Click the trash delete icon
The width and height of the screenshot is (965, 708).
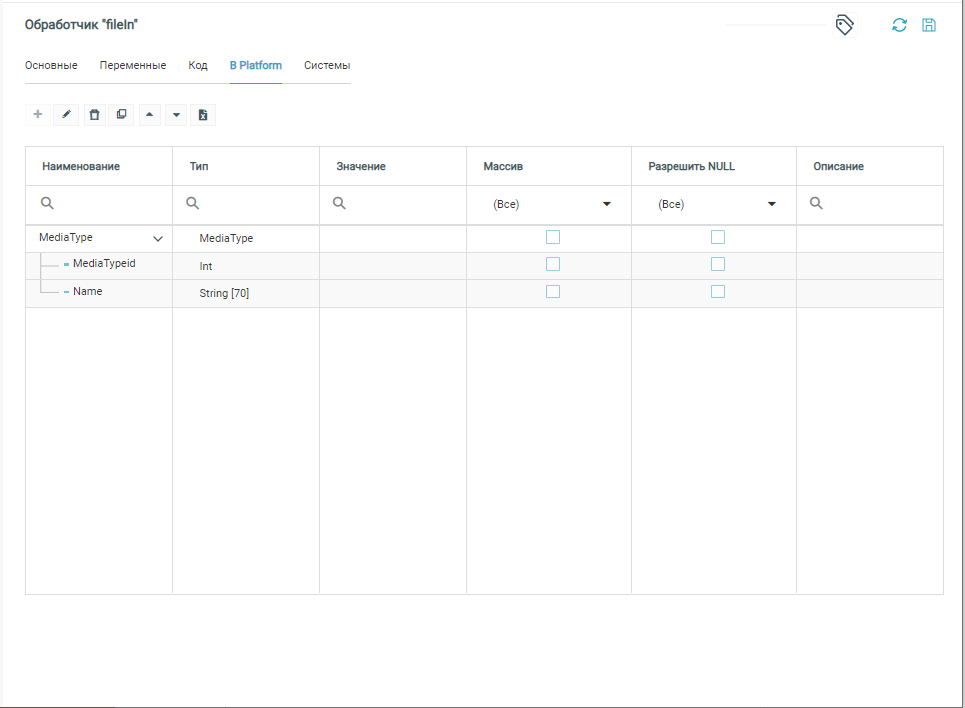point(94,115)
